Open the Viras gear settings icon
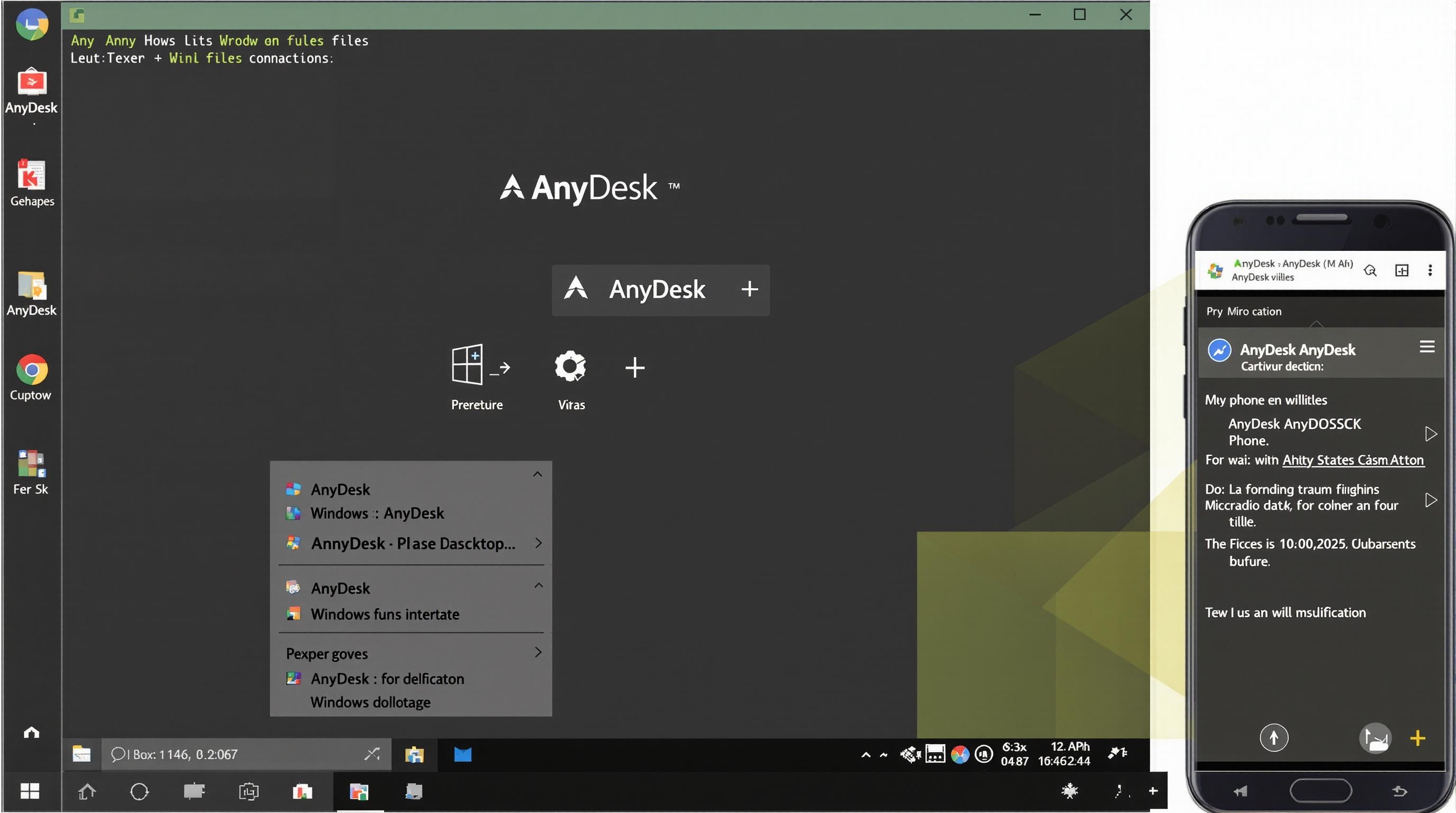 click(570, 366)
